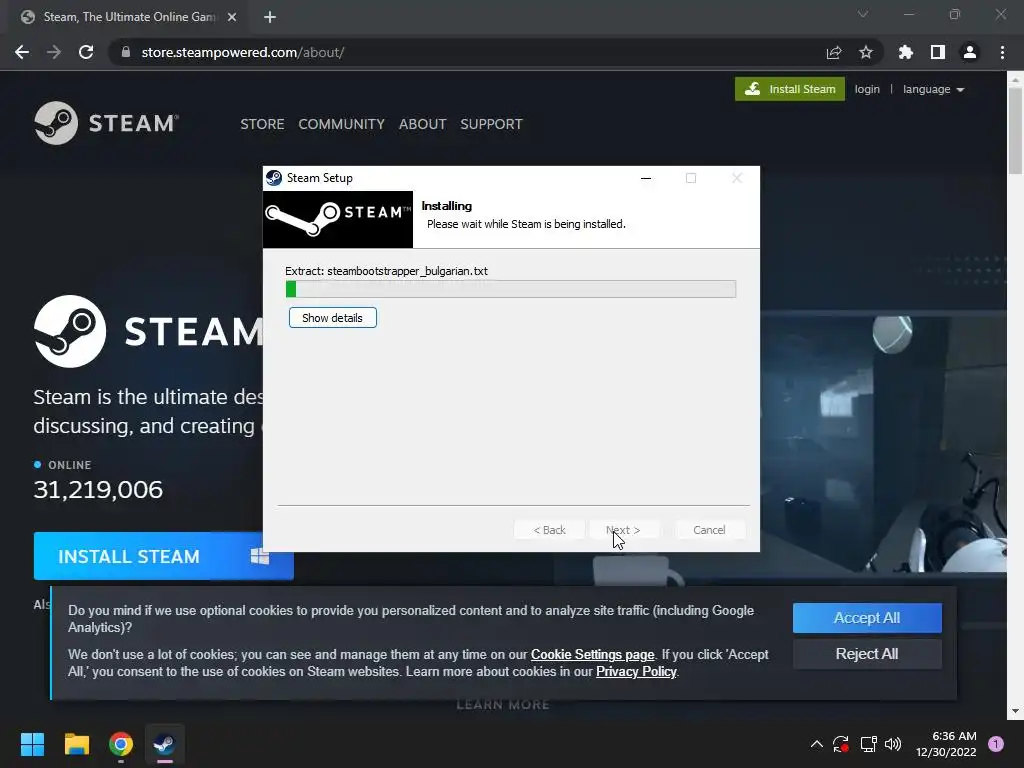Open the Cookie Settings page link

click(x=592, y=654)
